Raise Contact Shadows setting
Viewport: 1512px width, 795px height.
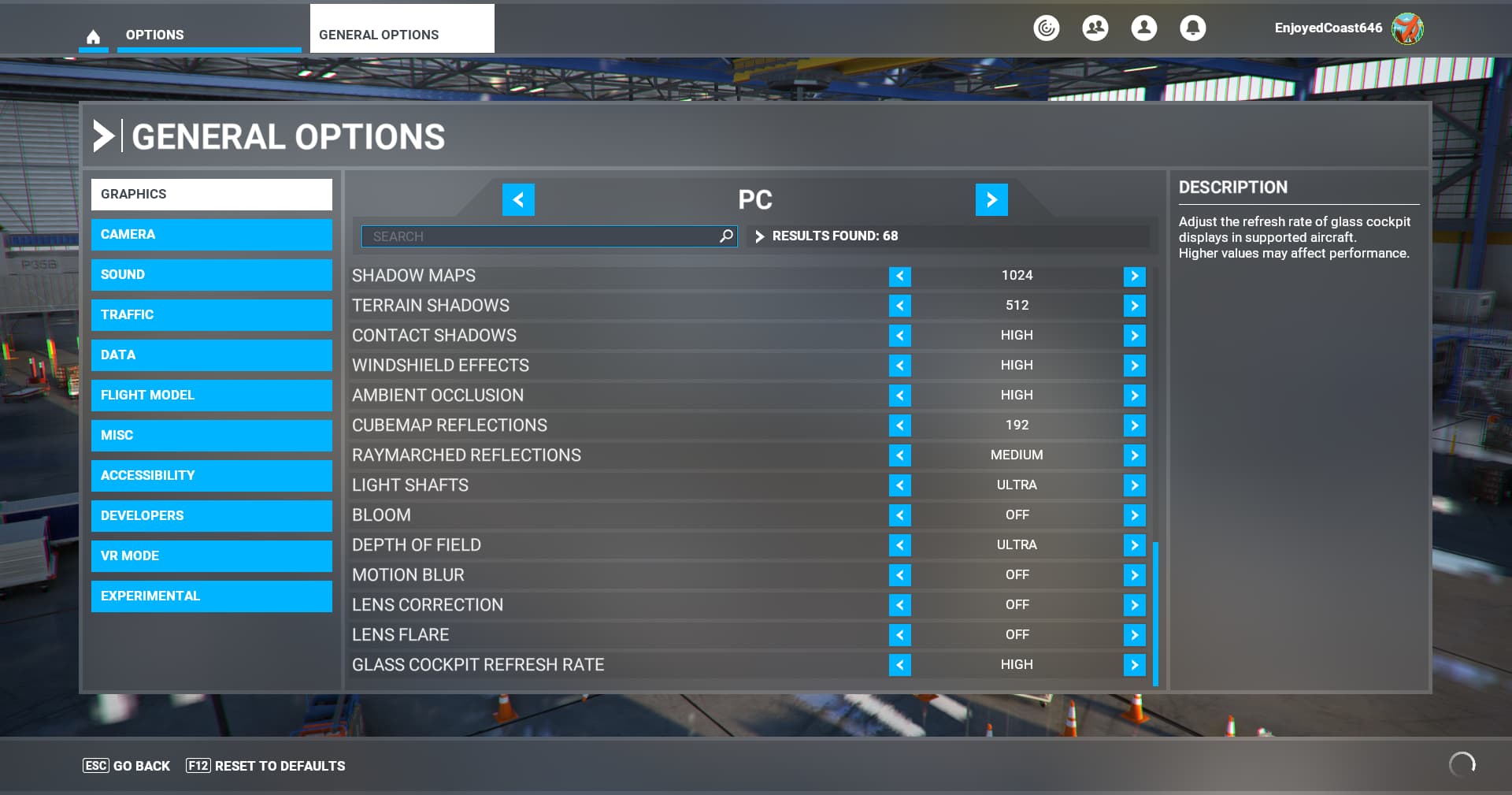(1134, 336)
